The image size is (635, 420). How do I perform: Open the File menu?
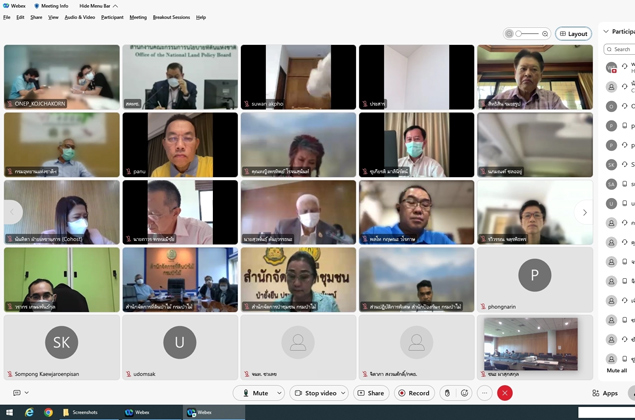click(x=6, y=17)
